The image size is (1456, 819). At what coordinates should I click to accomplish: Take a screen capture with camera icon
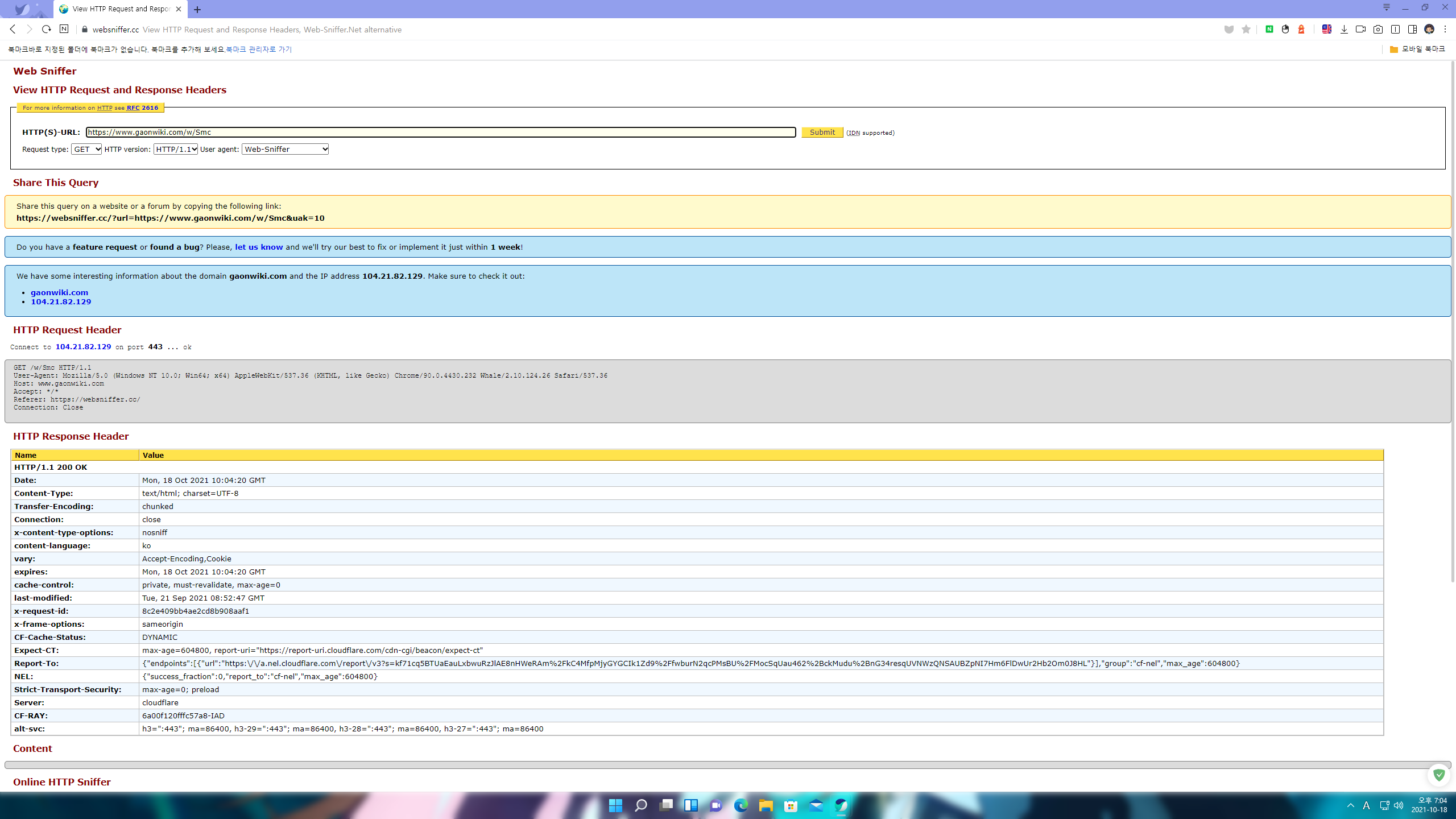pyautogui.click(x=1378, y=29)
